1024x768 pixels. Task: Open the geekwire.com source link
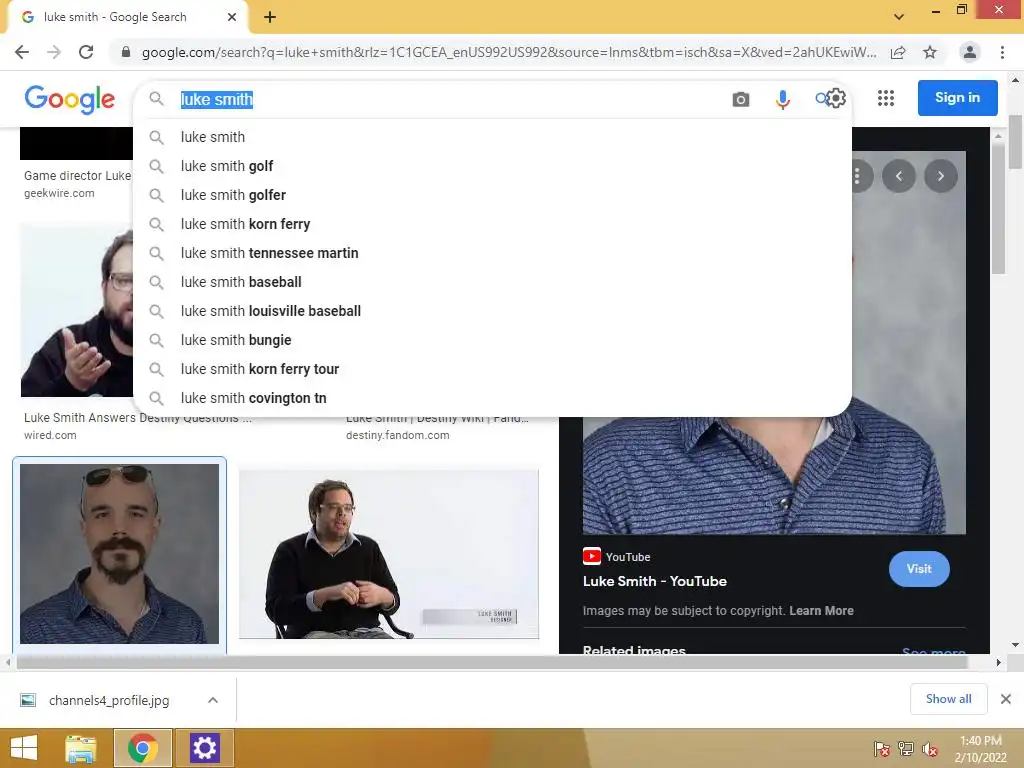pyautogui.click(x=59, y=193)
